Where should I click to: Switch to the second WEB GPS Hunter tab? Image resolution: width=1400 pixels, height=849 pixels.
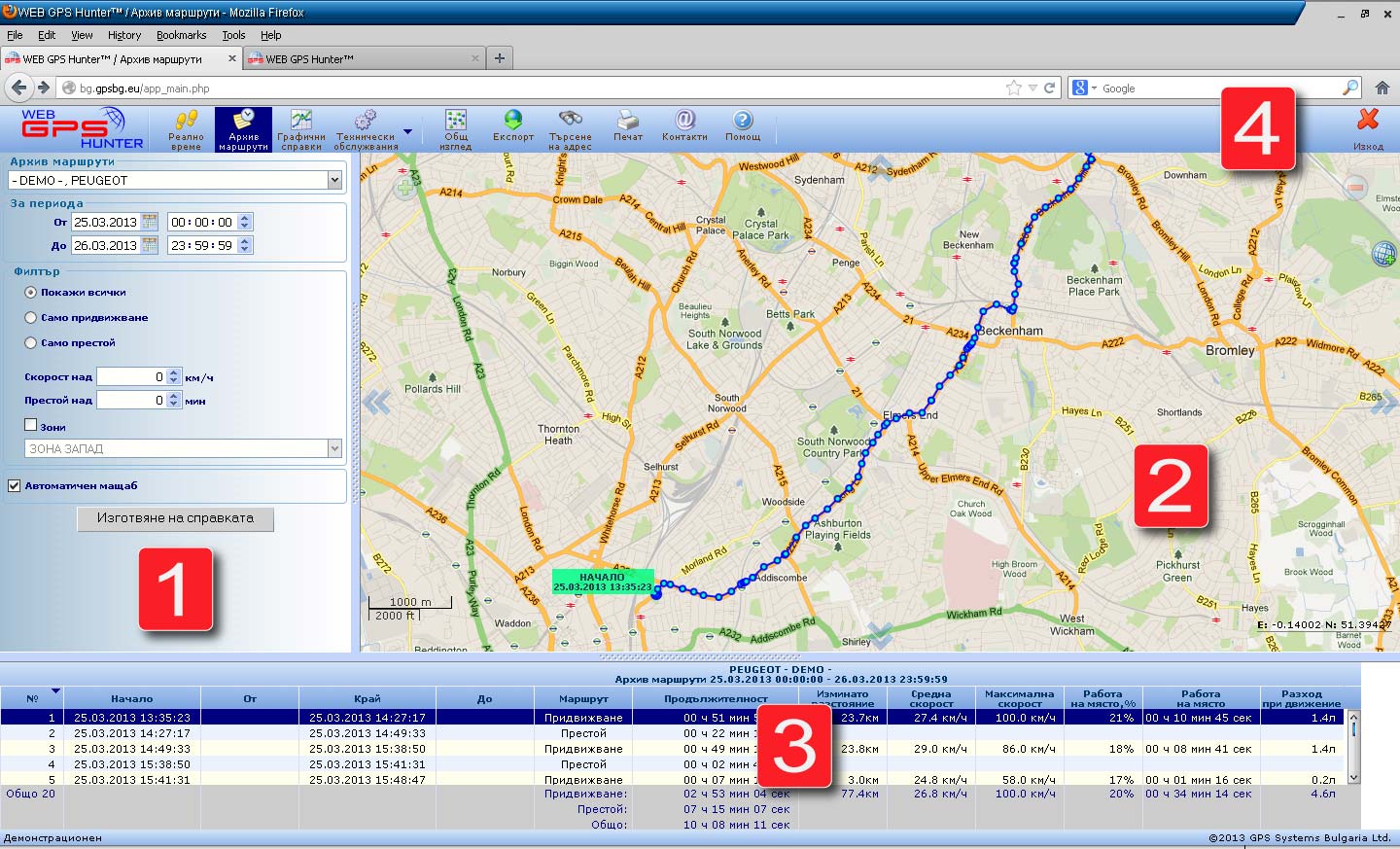[364, 58]
